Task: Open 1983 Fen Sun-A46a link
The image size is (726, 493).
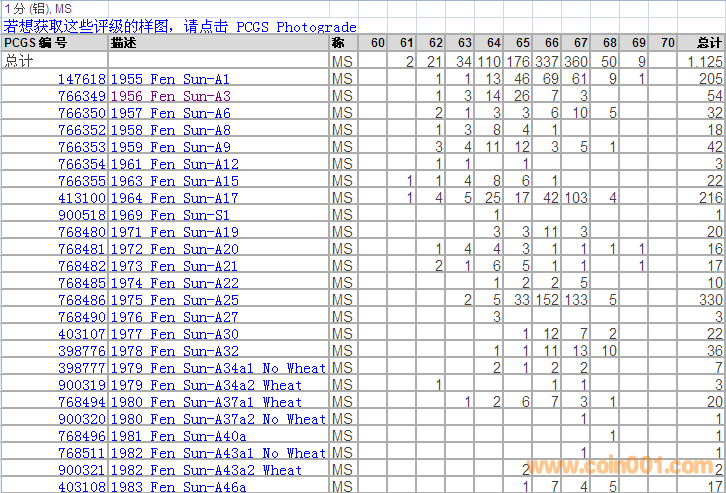Action: (178, 487)
